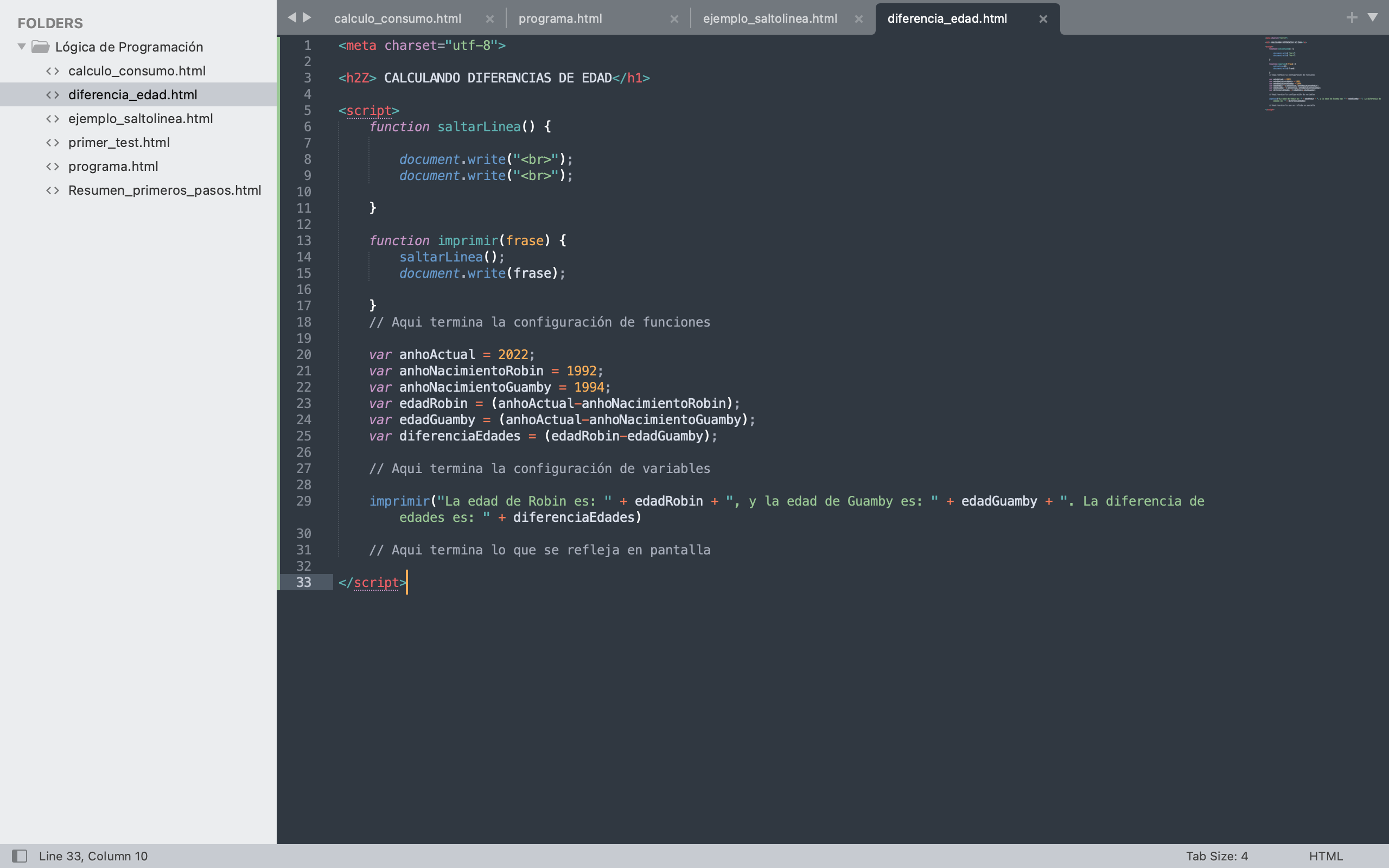Click file icon beside programa.html sidebar entry
This screenshot has width=1389, height=868.
pyautogui.click(x=53, y=167)
